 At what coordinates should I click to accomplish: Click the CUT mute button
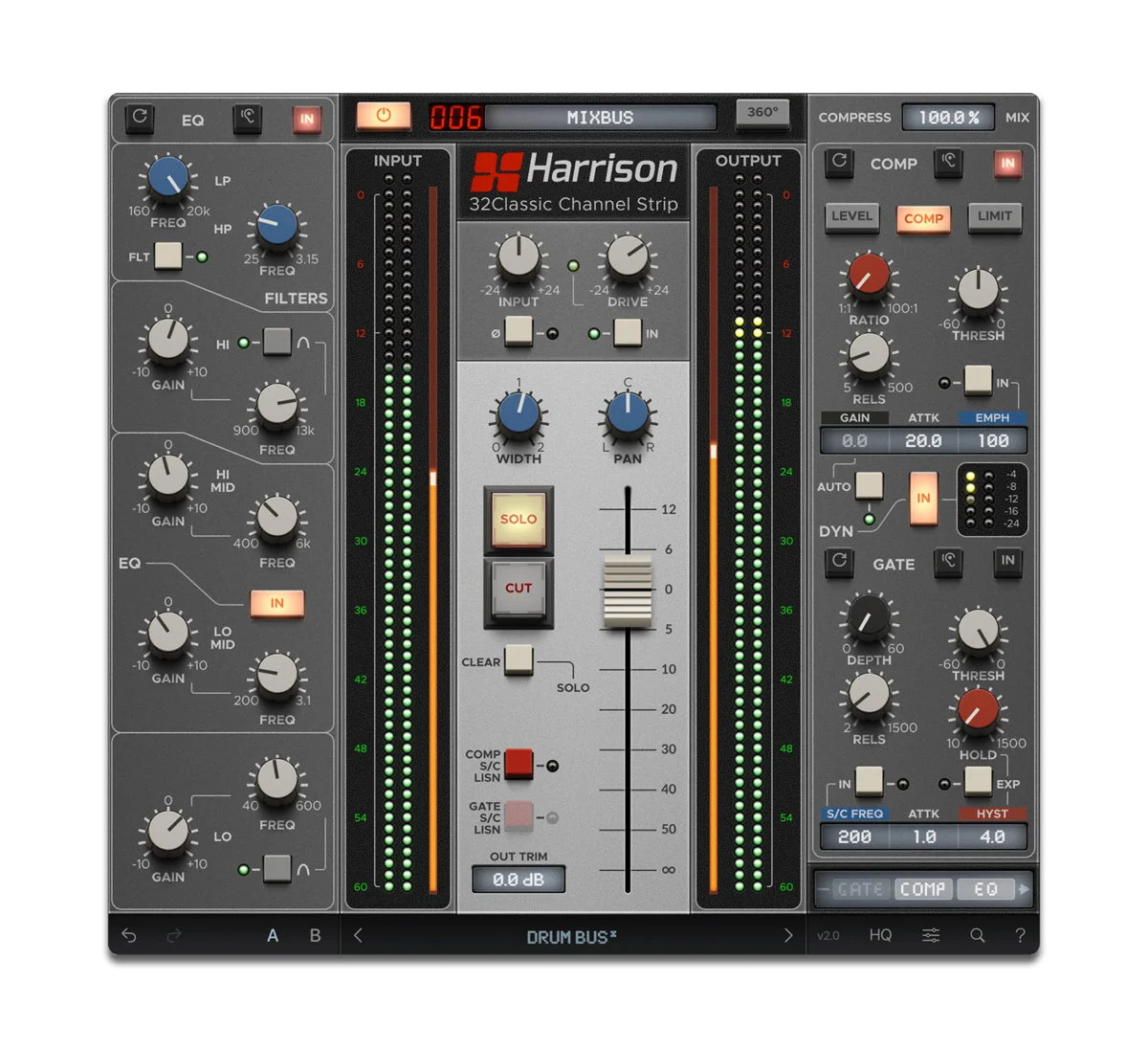(519, 589)
